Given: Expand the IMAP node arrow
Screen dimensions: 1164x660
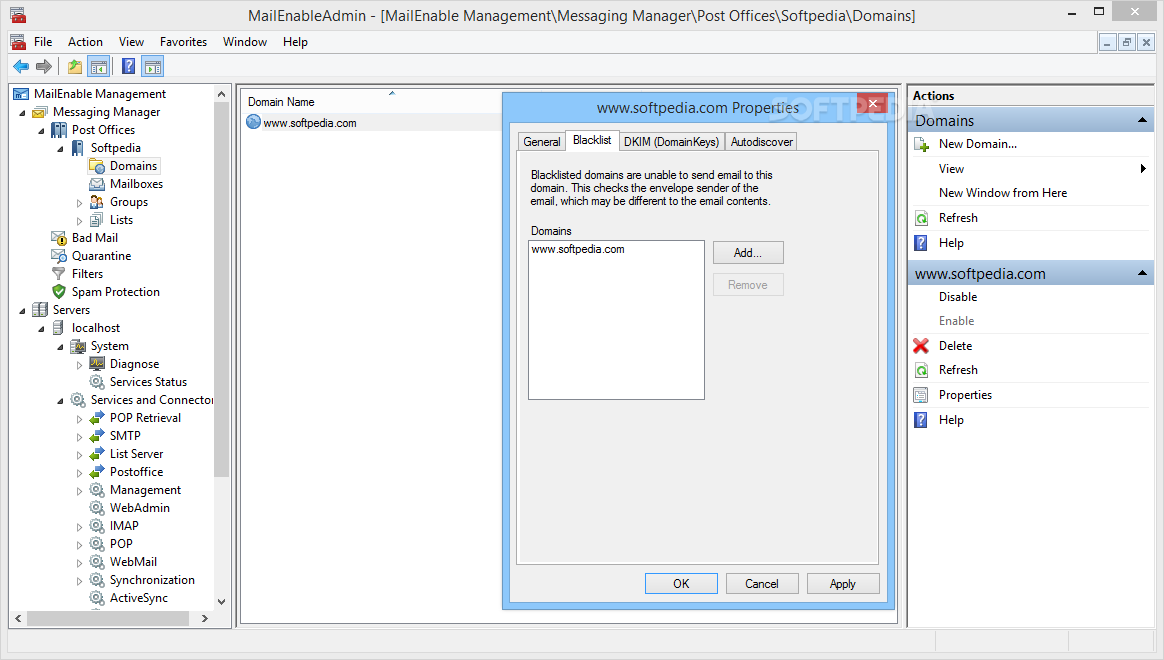Looking at the screenshot, I should click(x=79, y=526).
